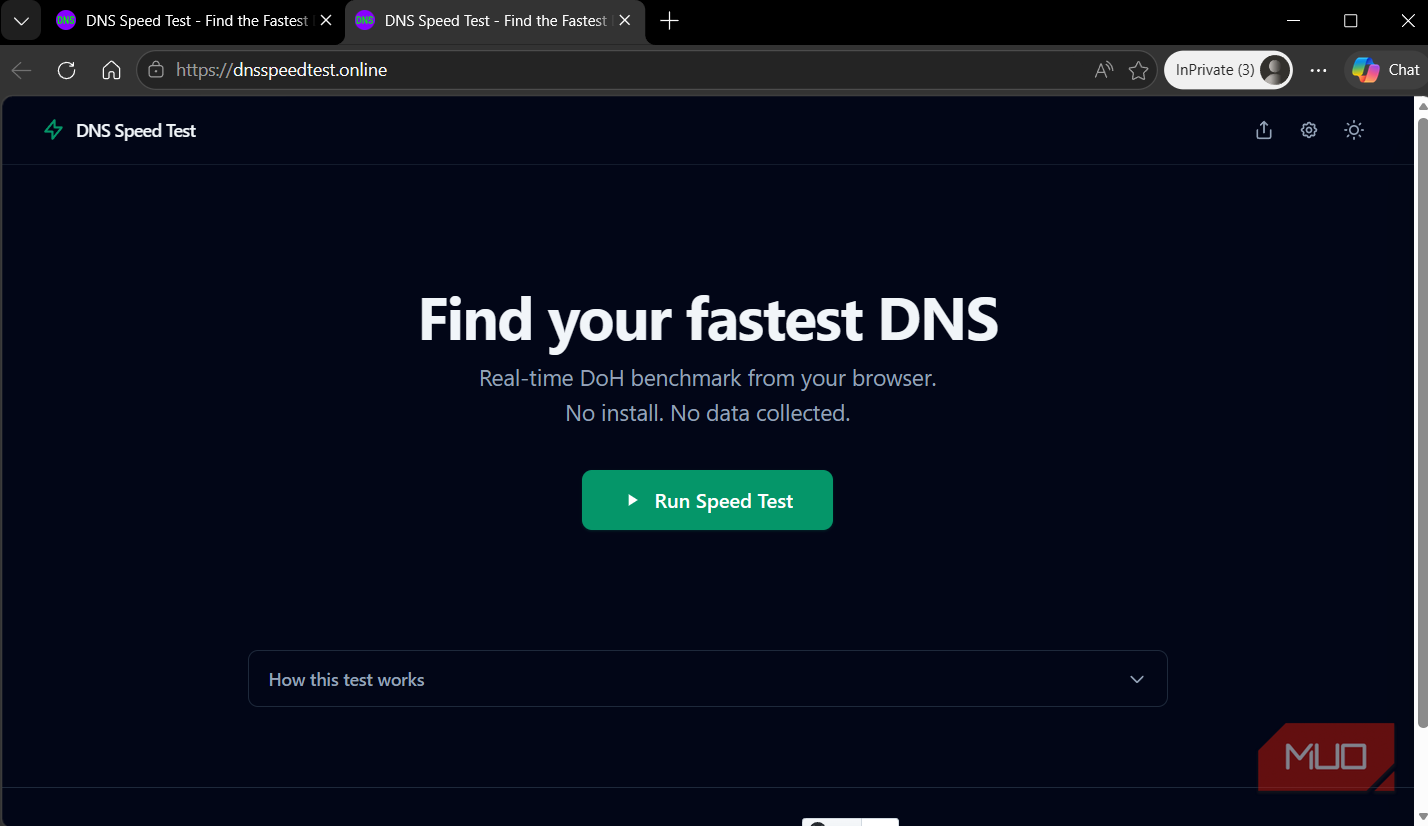Open the share icon in the page header
Viewport: 1428px width, 826px height.
coord(1264,130)
